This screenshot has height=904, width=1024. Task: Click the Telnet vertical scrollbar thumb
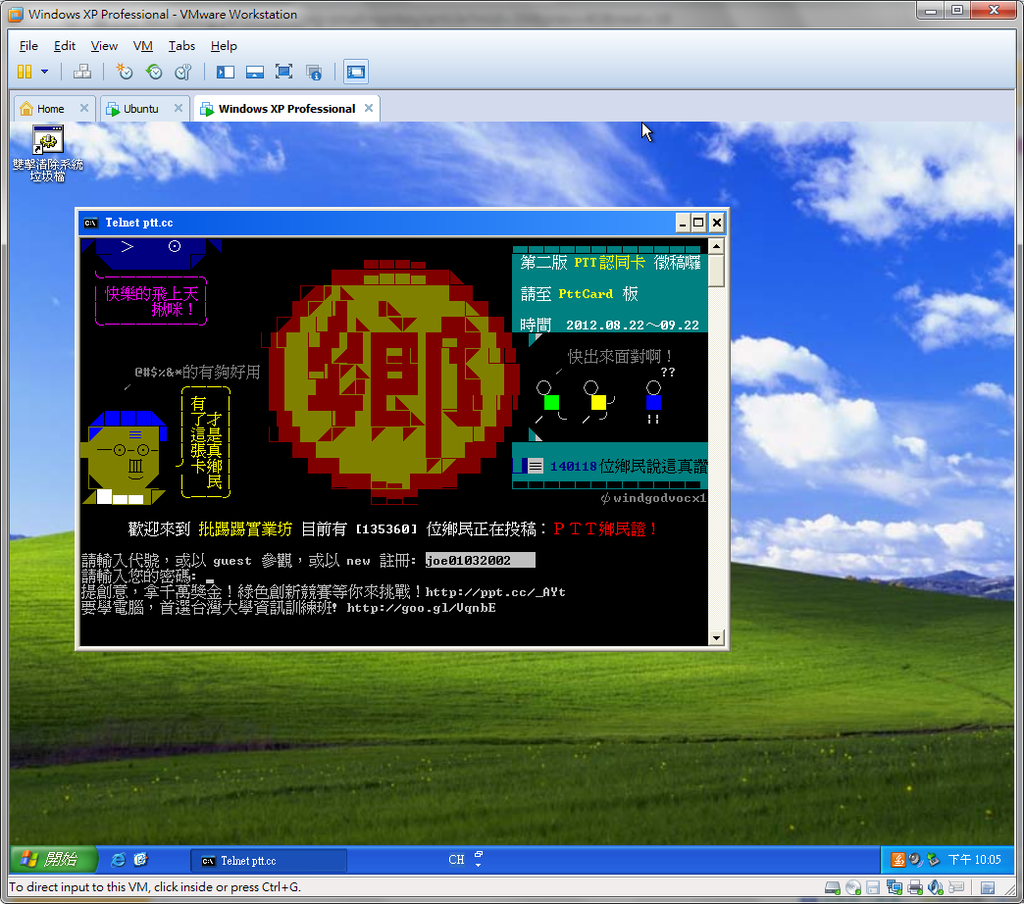point(716,270)
